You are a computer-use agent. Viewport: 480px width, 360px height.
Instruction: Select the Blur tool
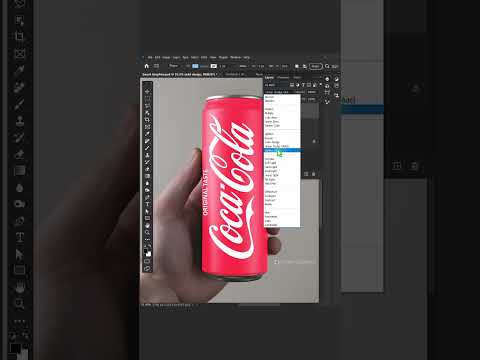(147, 183)
